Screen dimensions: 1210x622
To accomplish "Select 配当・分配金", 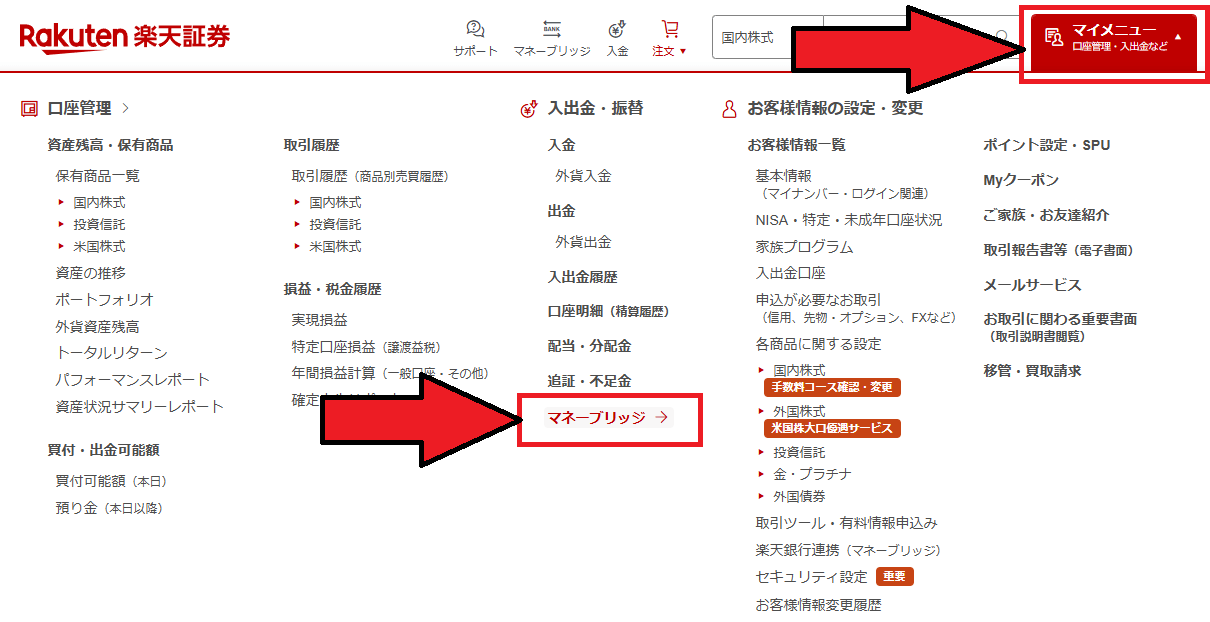I will [x=589, y=346].
